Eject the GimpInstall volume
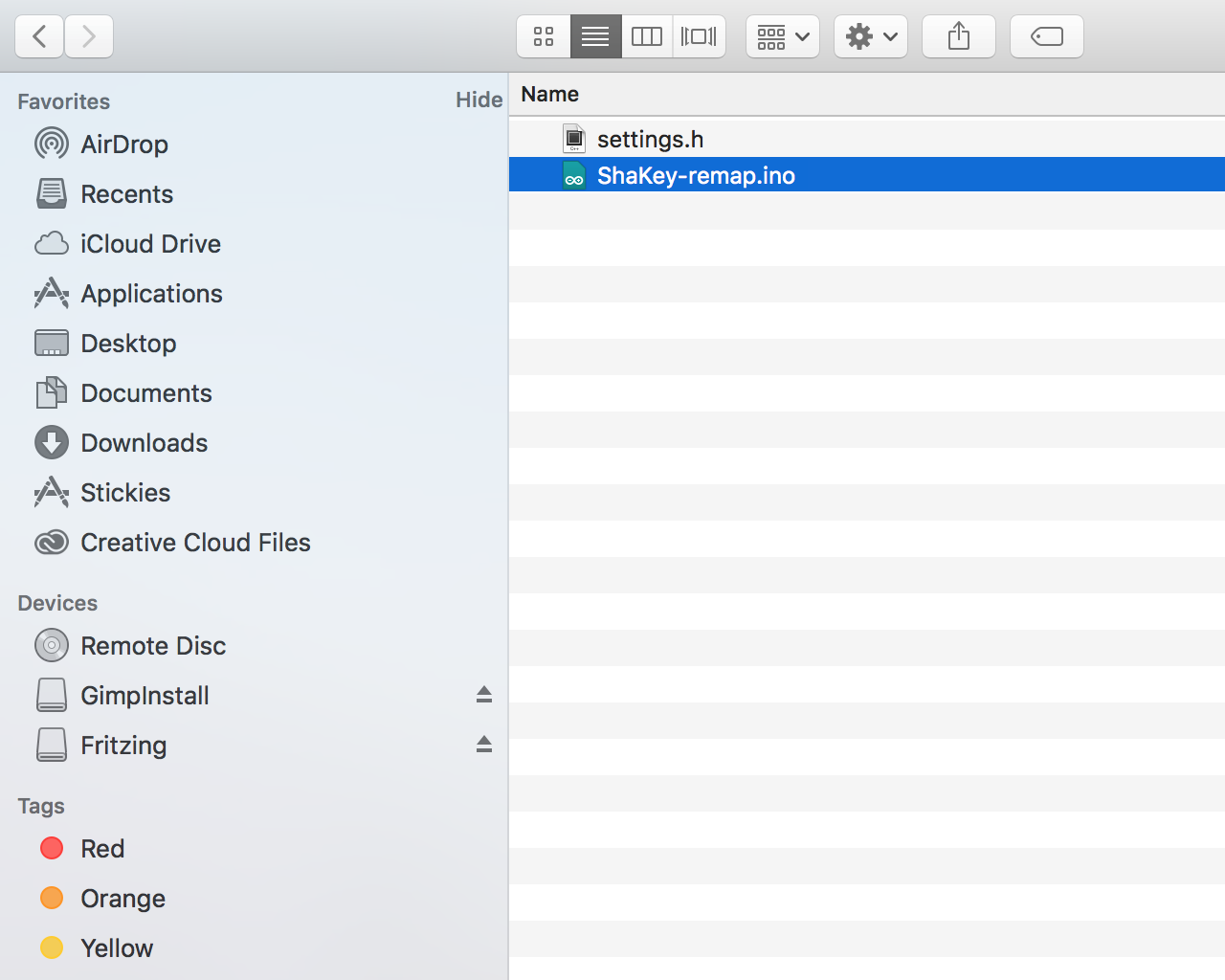The image size is (1225, 980). click(484, 695)
